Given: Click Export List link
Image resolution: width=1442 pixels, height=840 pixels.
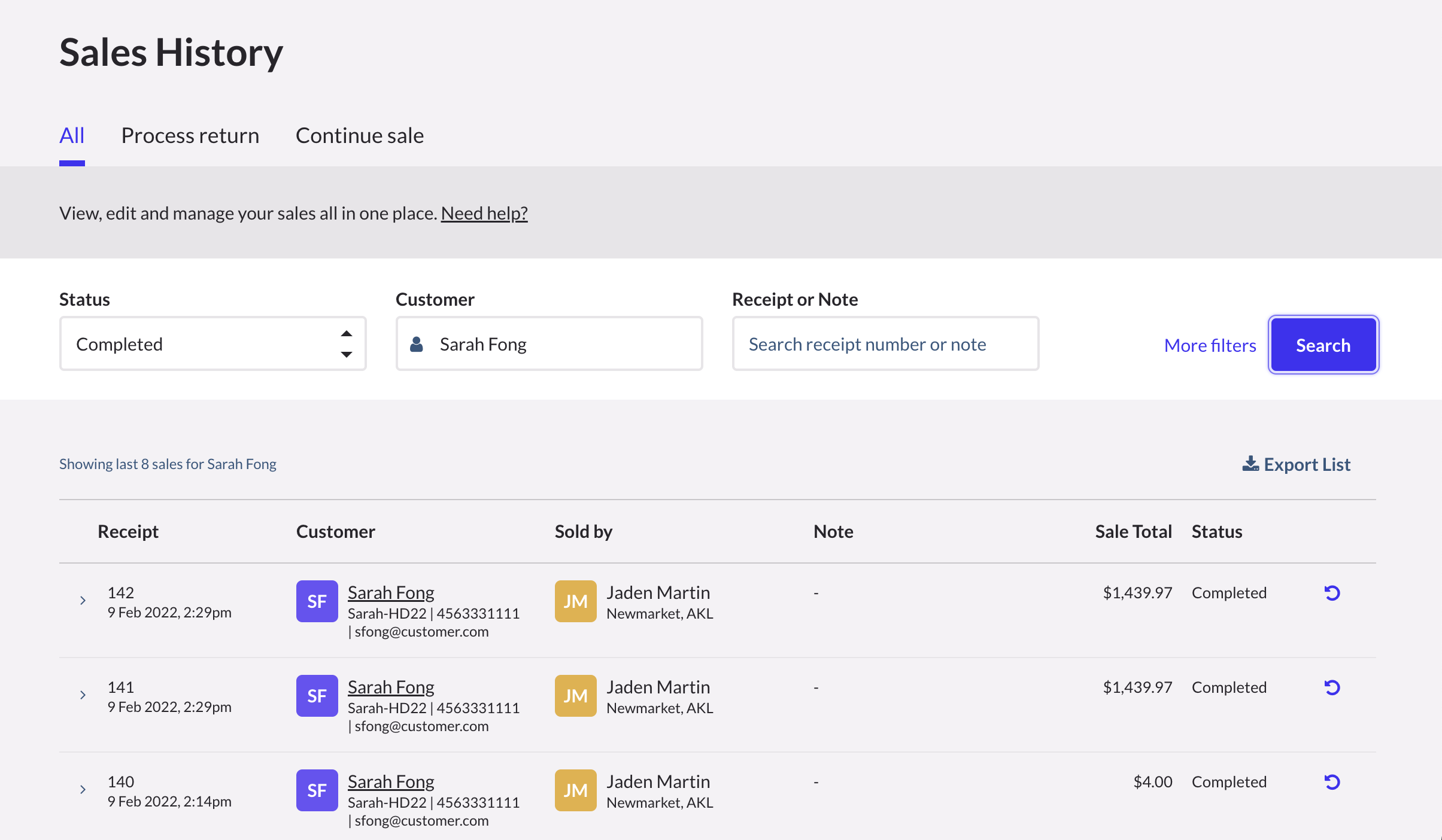Looking at the screenshot, I should 1297,464.
